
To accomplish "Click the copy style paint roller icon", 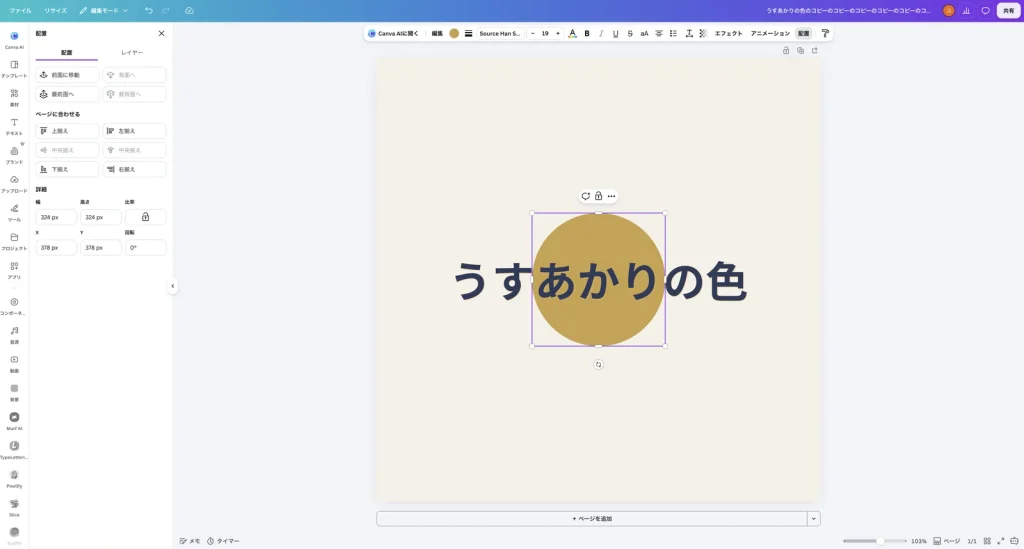I will tap(825, 33).
